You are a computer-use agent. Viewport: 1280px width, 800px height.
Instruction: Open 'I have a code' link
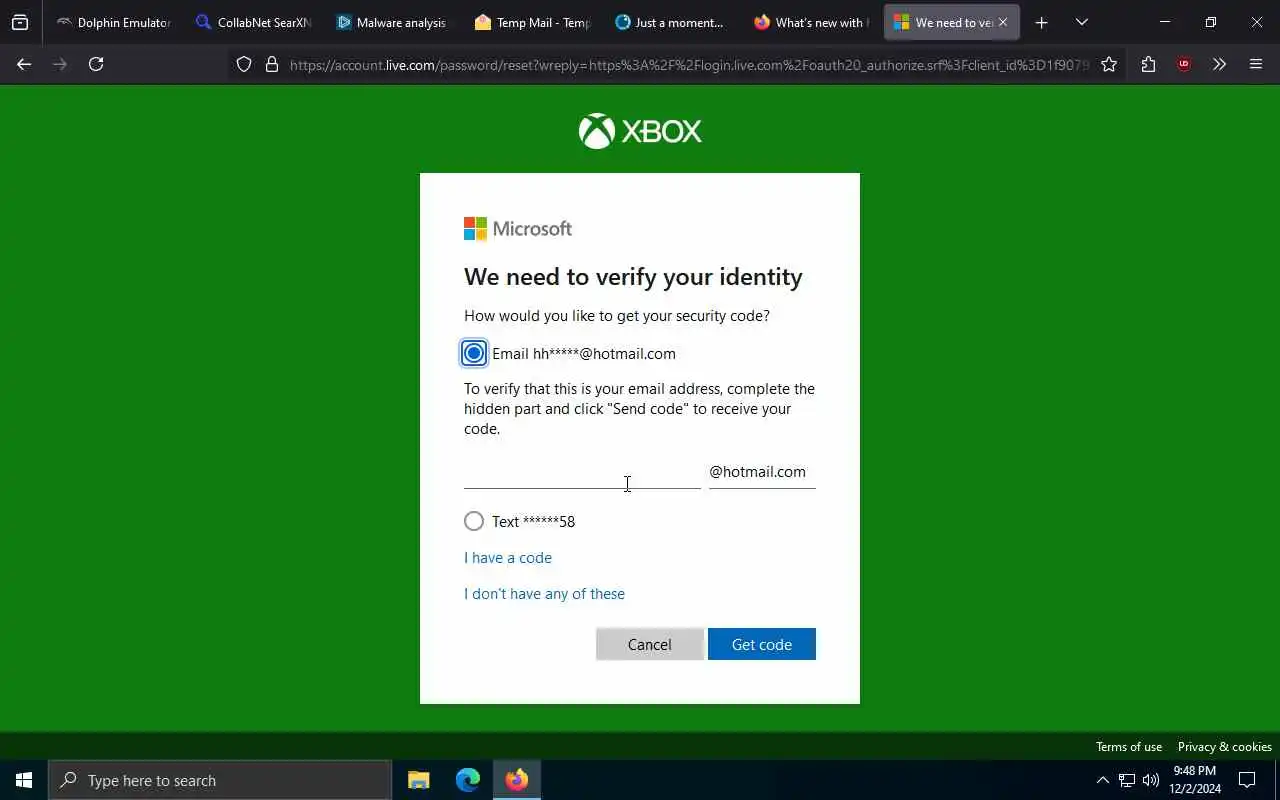tap(508, 558)
